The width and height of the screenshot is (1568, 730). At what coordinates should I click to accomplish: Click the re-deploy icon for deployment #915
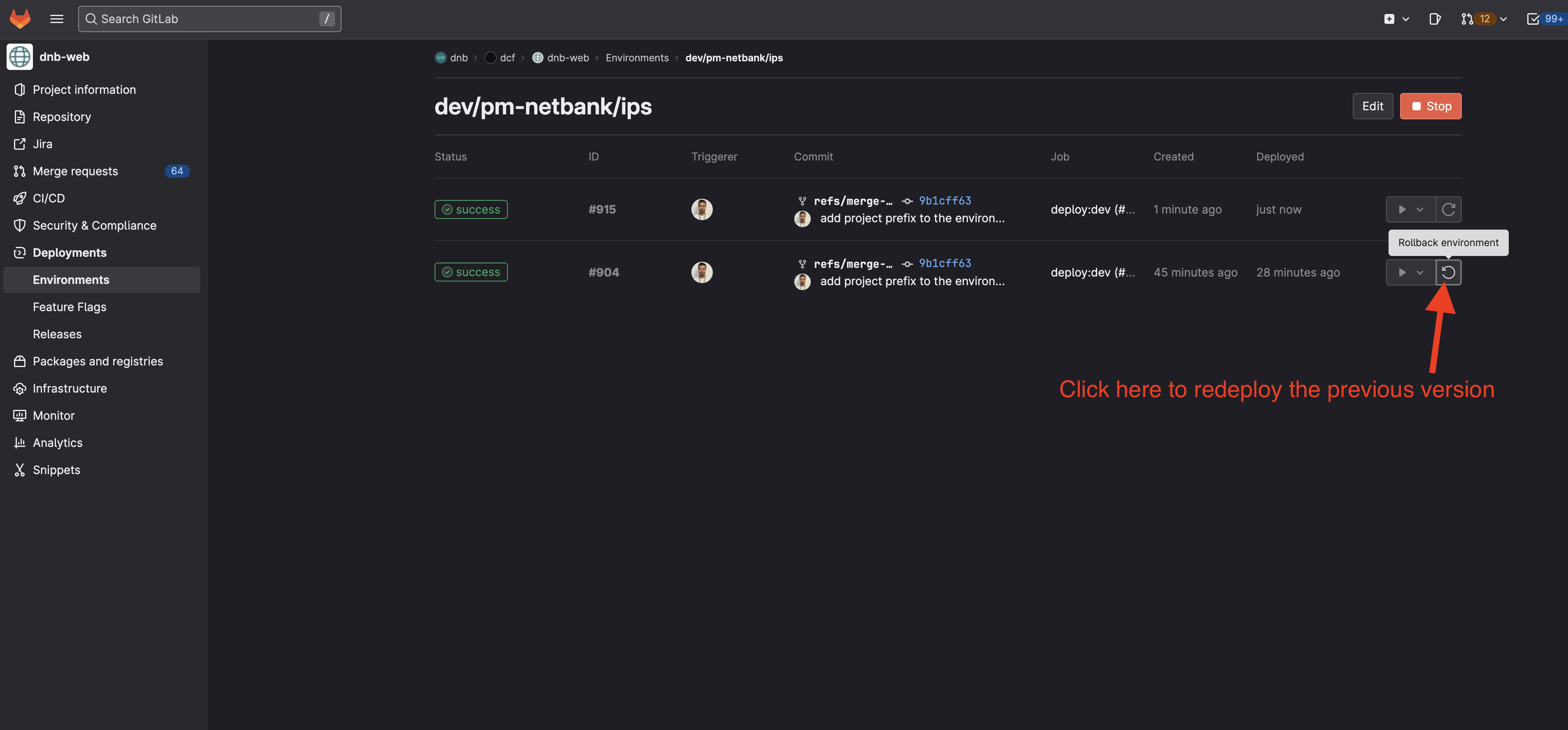(x=1448, y=209)
